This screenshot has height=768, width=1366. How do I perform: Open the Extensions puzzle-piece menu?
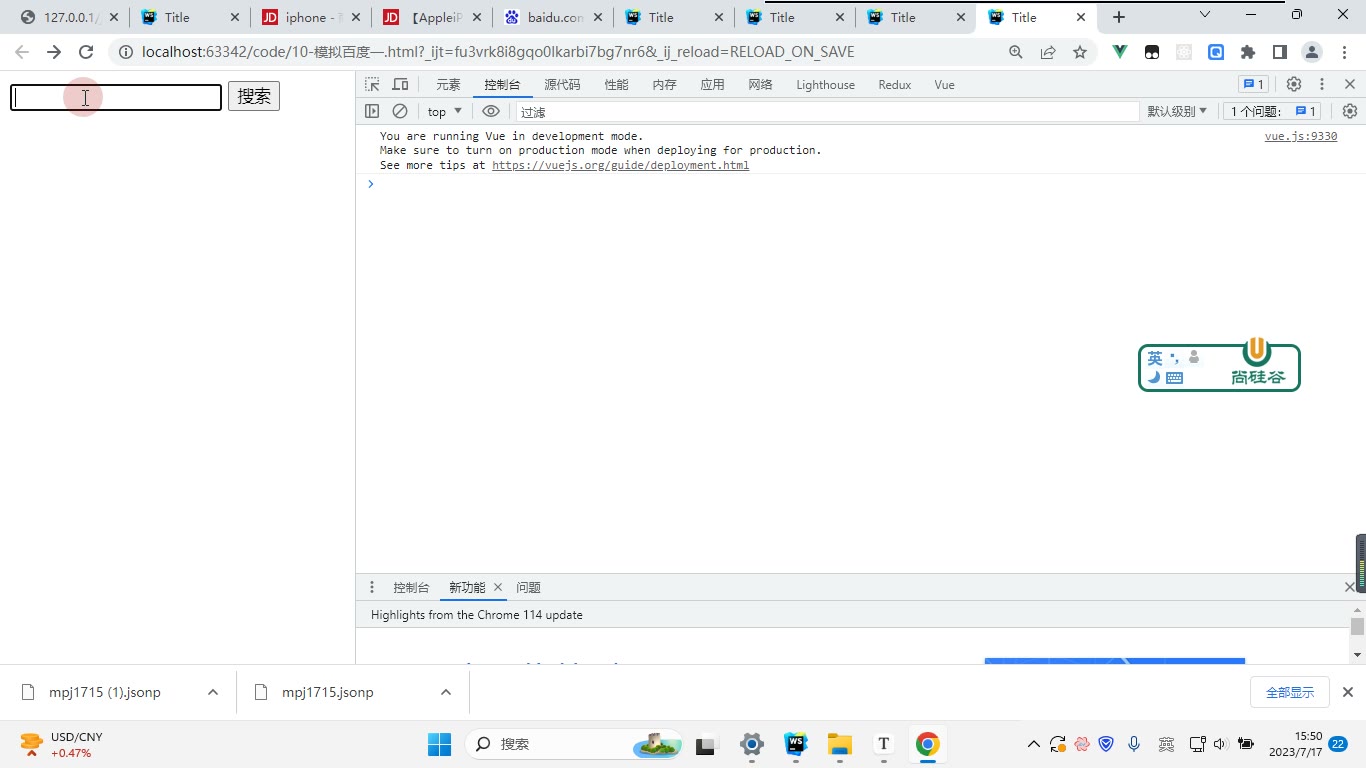1248,52
